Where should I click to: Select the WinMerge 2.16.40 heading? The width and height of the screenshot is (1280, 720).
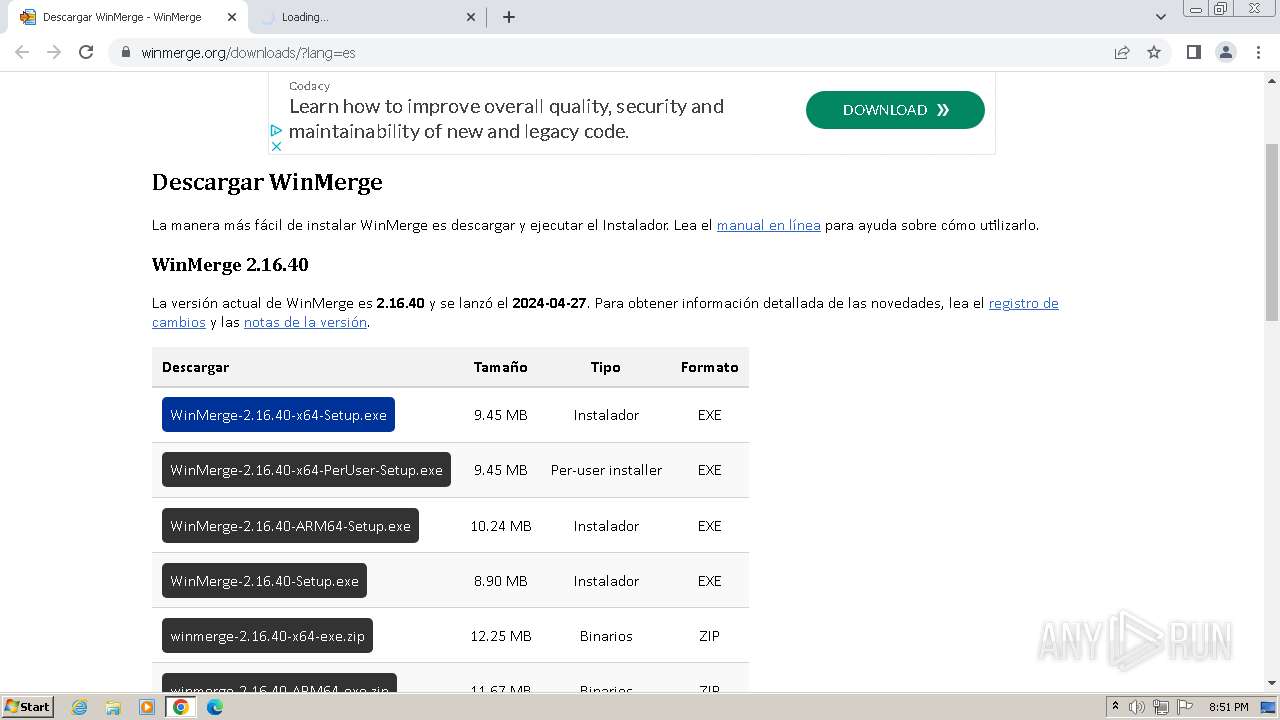pos(230,265)
